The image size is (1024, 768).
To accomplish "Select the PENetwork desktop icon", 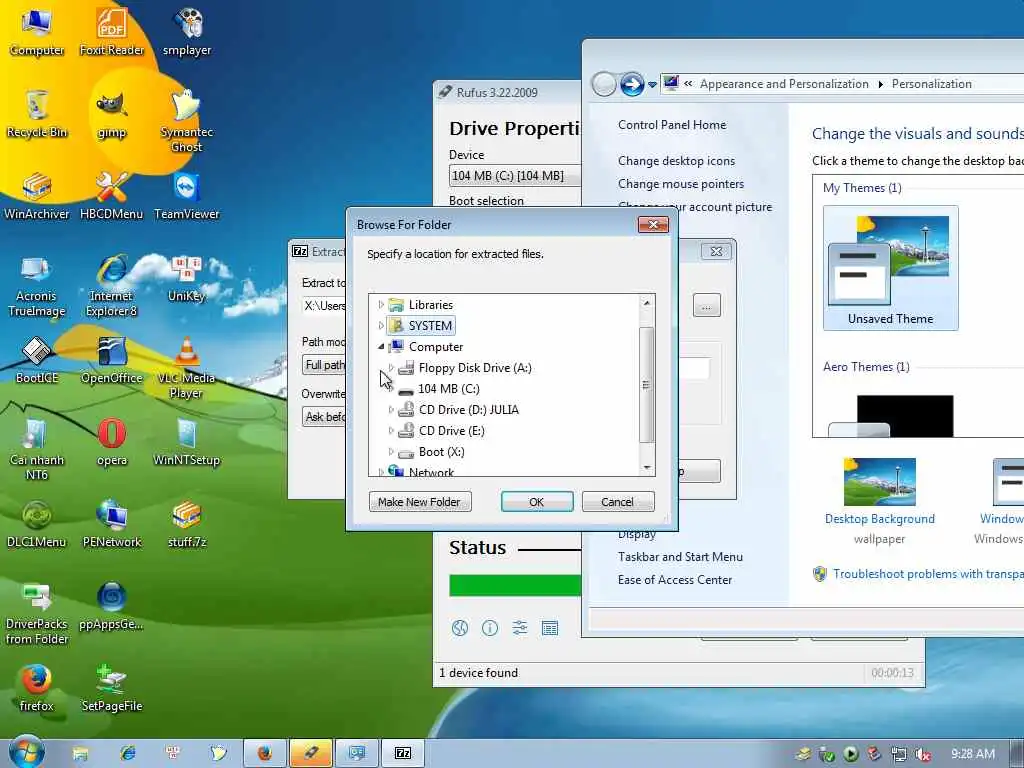I will [x=112, y=524].
